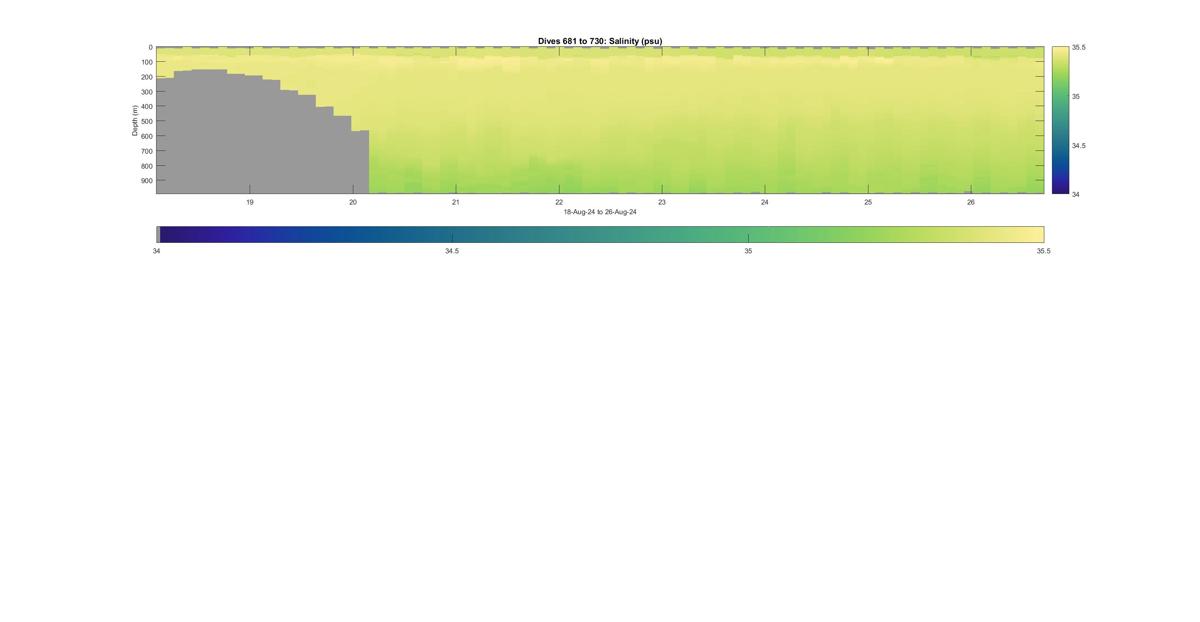This screenshot has height=622, width=1200.
Task: Select the date tick label "26"
Action: coord(971,202)
